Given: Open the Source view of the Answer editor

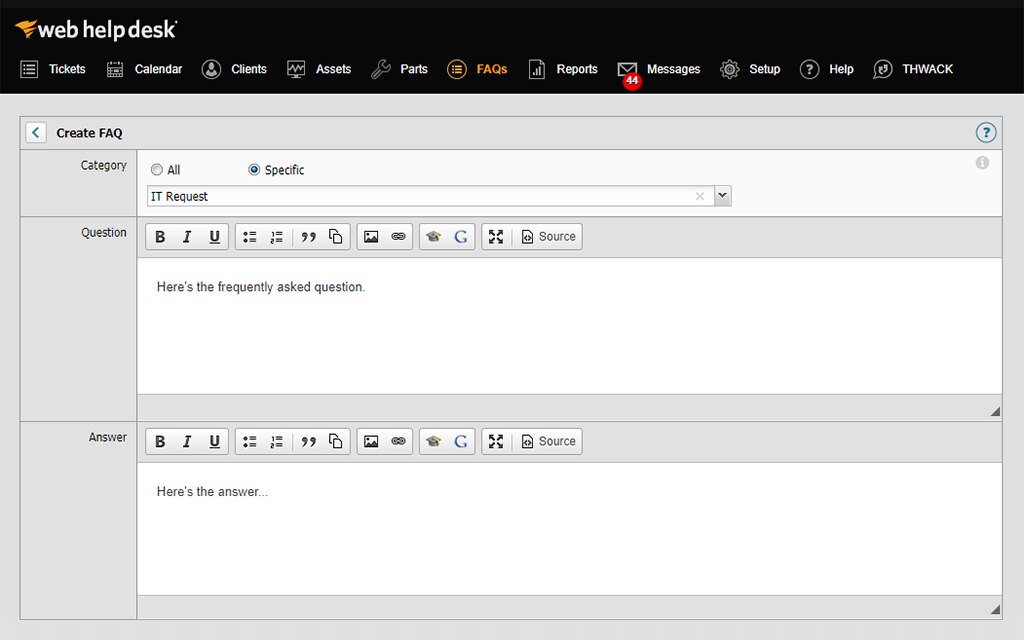Looking at the screenshot, I should [x=549, y=441].
